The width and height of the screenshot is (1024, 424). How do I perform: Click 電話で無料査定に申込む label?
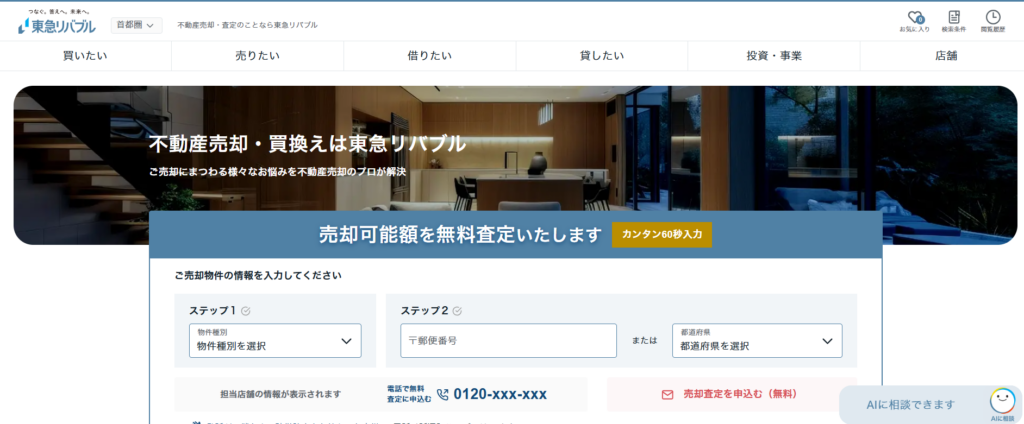409,394
